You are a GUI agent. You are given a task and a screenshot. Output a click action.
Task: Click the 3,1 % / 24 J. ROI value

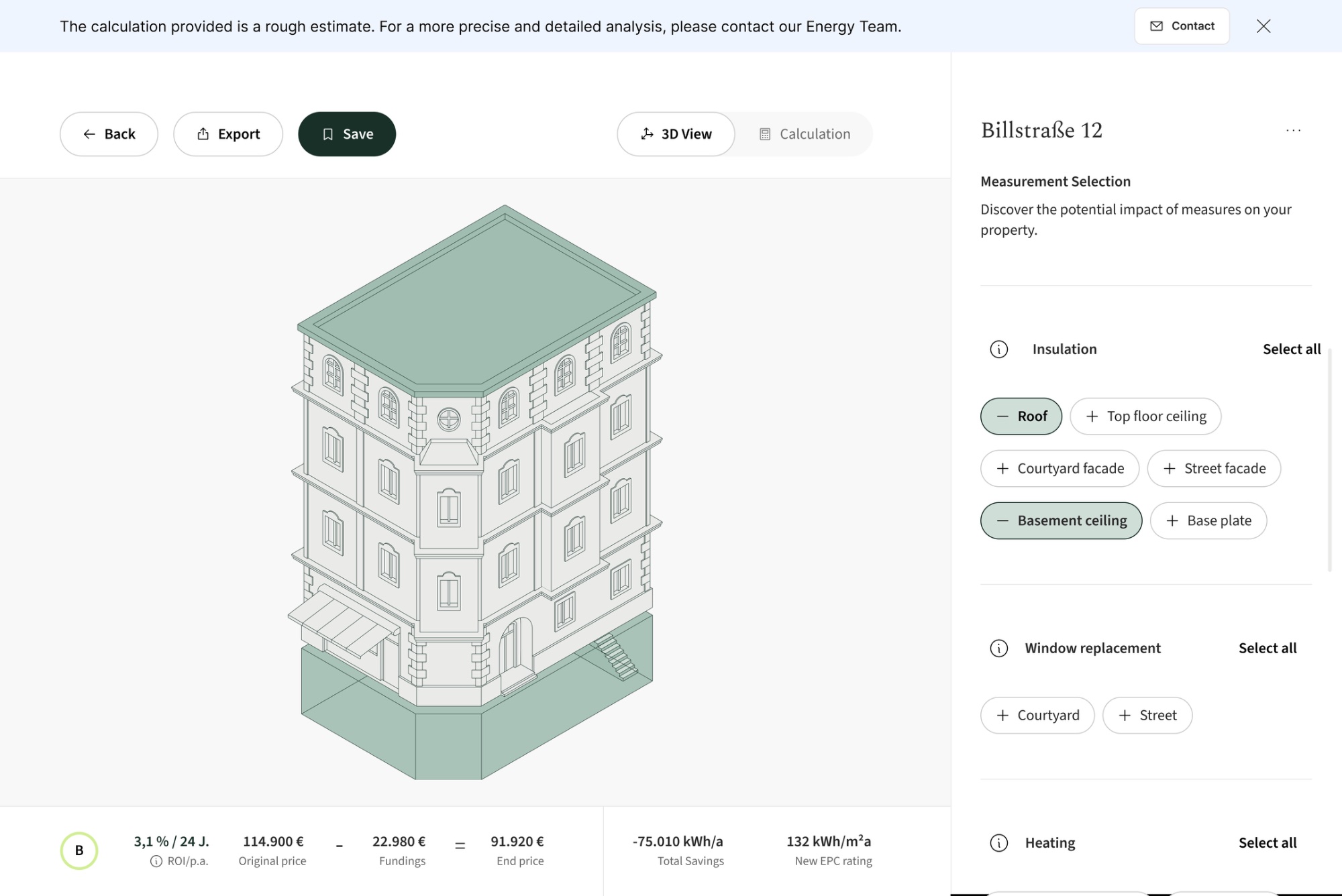tap(171, 842)
